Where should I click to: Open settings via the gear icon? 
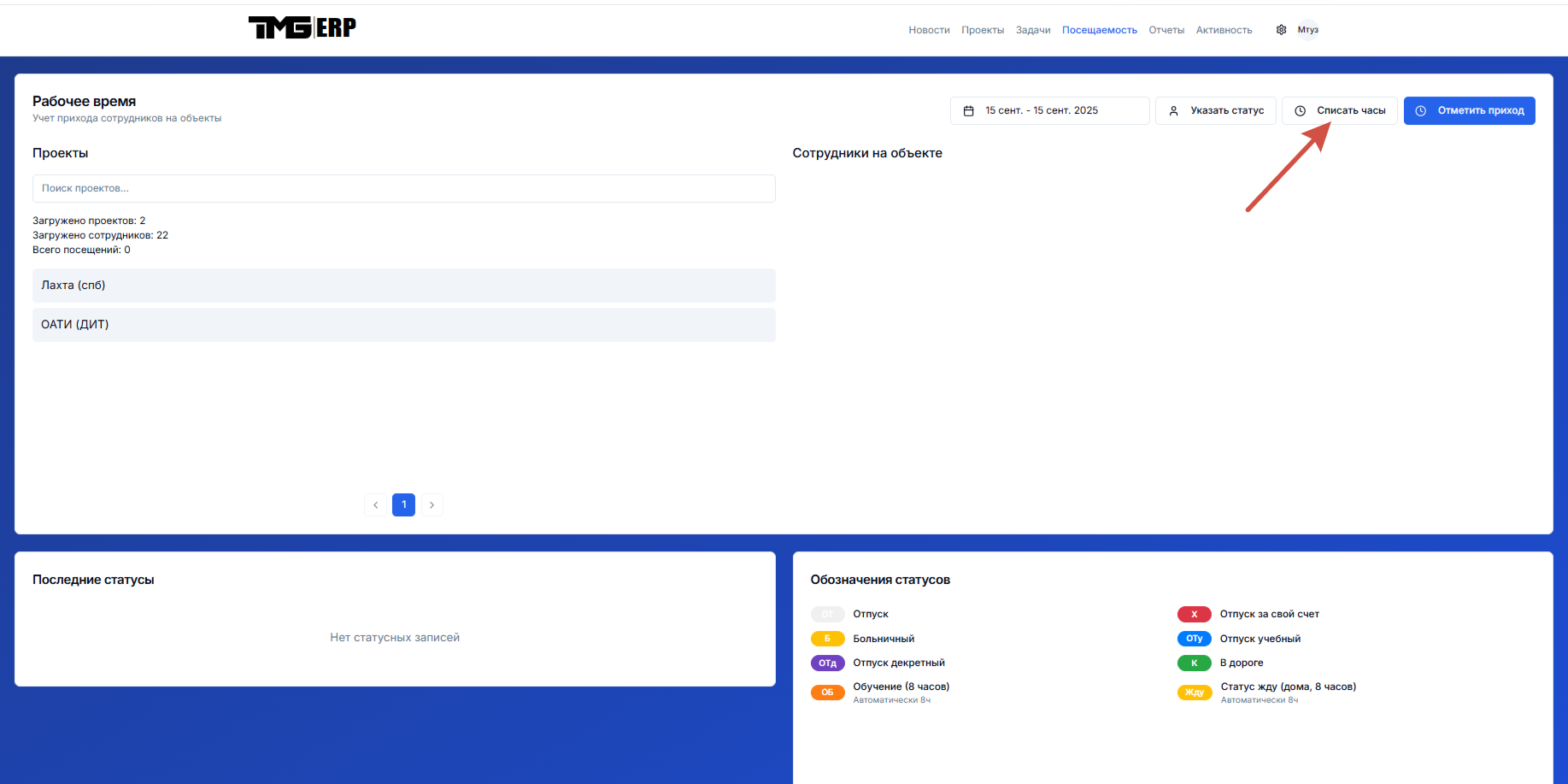tap(1281, 30)
